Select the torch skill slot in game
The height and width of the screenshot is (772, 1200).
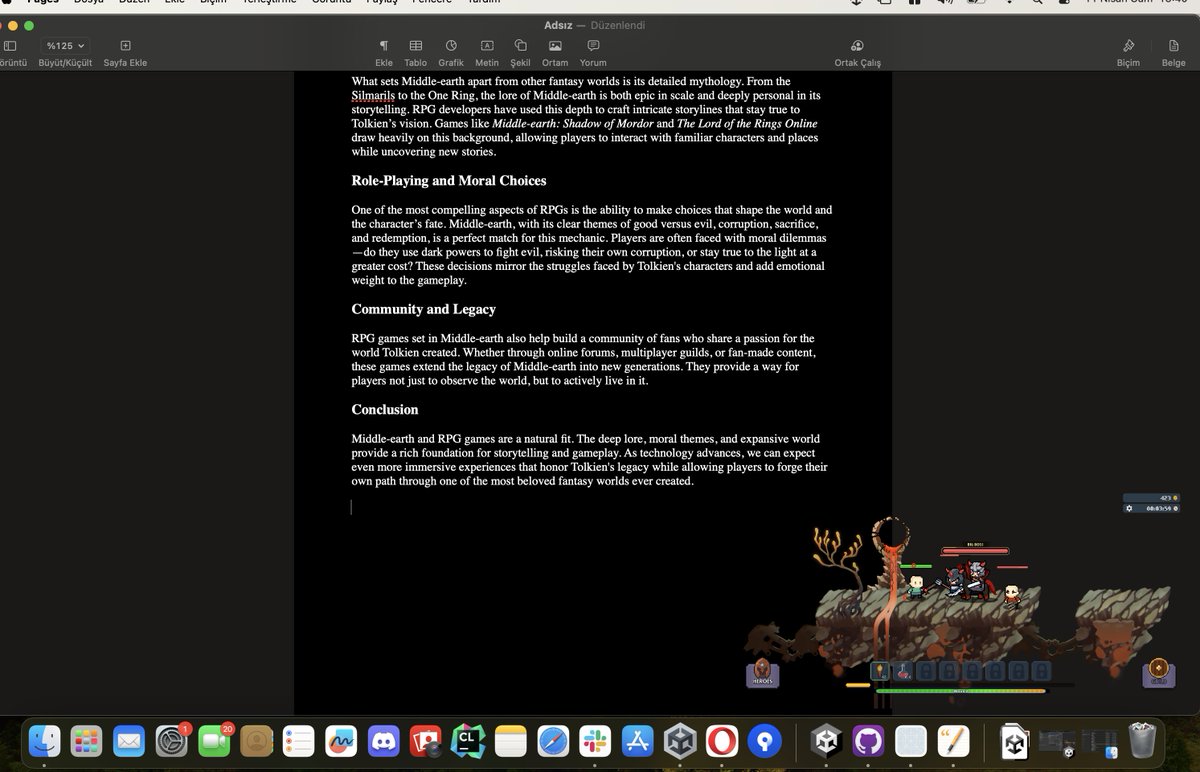pyautogui.click(x=880, y=671)
